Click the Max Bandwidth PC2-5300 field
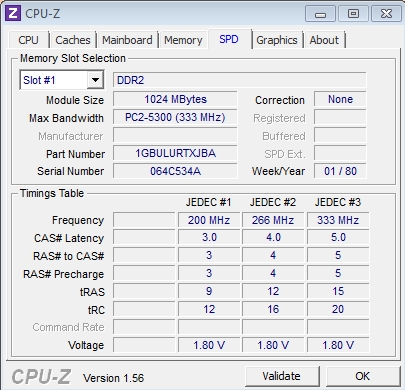The height and width of the screenshot is (390, 405). (x=175, y=117)
